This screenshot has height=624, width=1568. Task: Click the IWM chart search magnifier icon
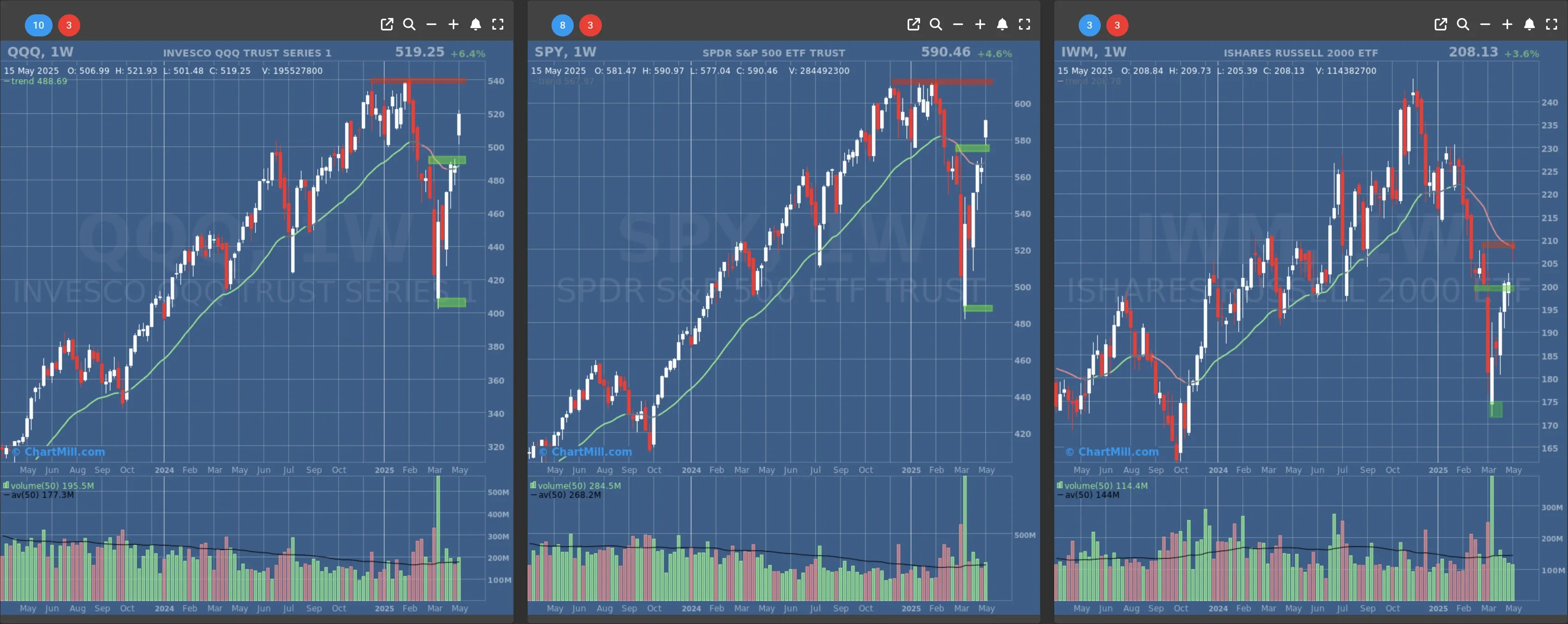pyautogui.click(x=1463, y=24)
